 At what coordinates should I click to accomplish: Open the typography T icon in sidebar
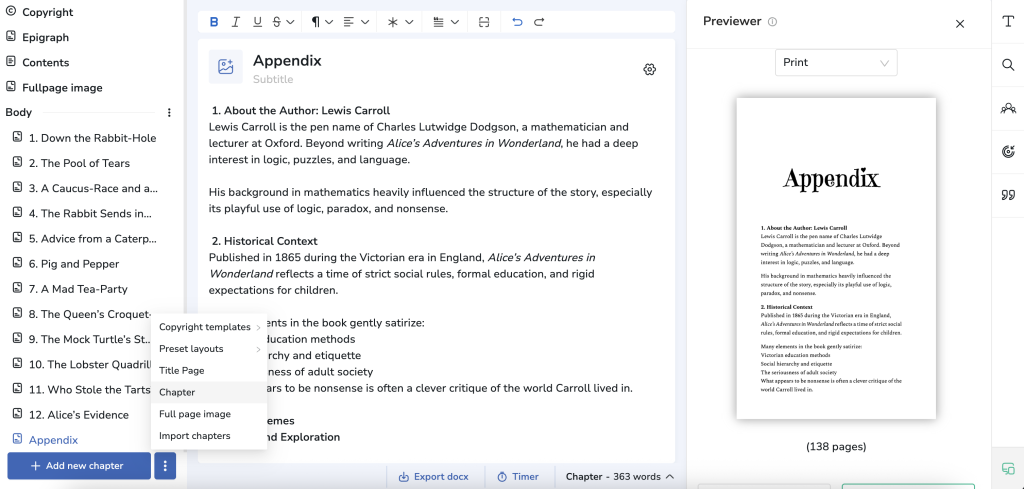coord(1008,22)
